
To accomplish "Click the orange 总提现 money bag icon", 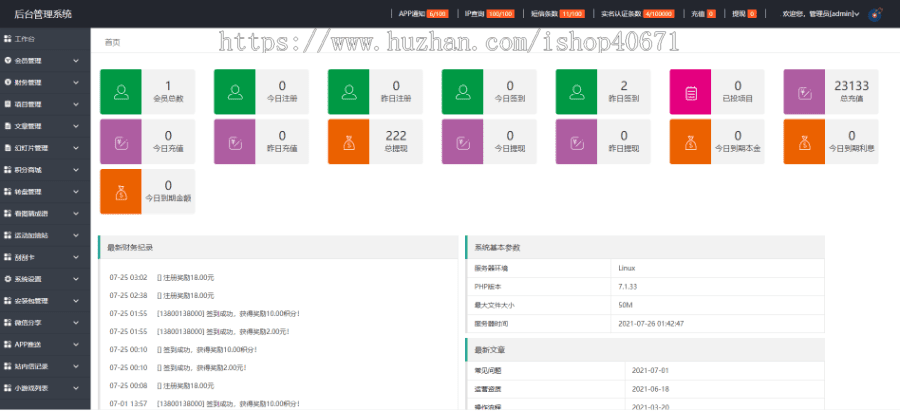I will coord(348,141).
